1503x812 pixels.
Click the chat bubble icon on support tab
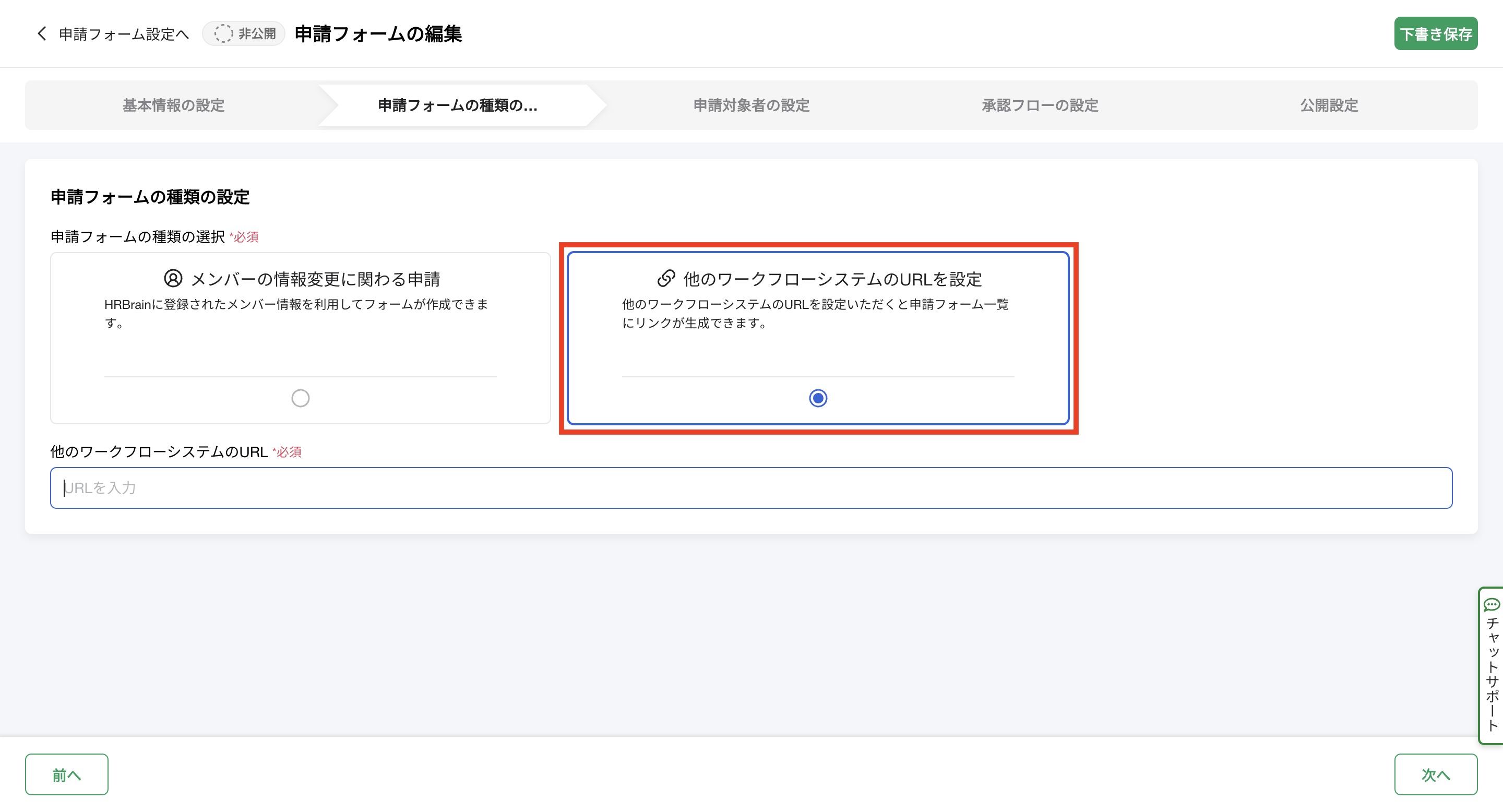[x=1492, y=605]
